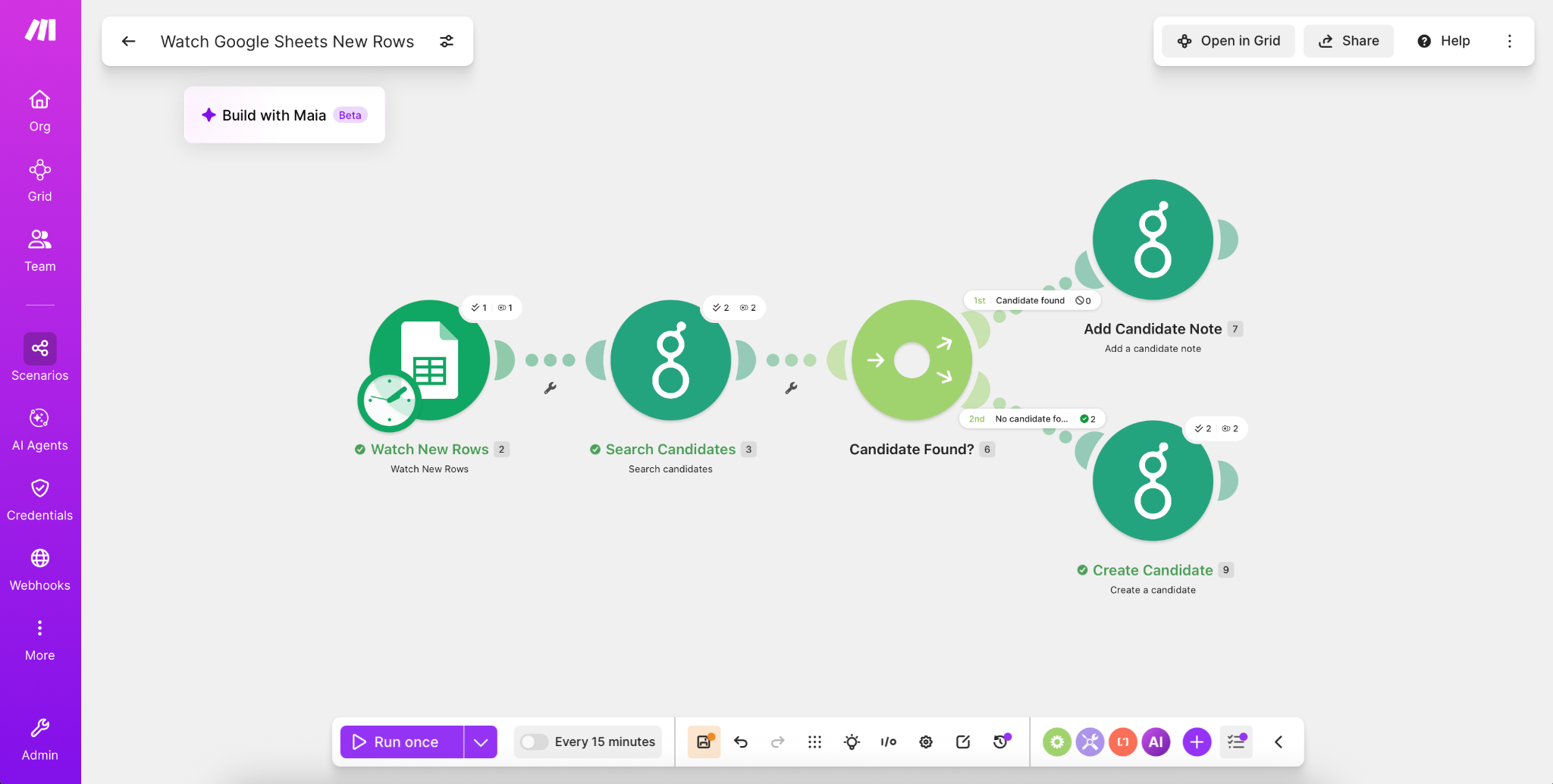This screenshot has height=784, width=1553.
Task: Open scenario settings sliders icon next to the title
Action: (x=447, y=41)
